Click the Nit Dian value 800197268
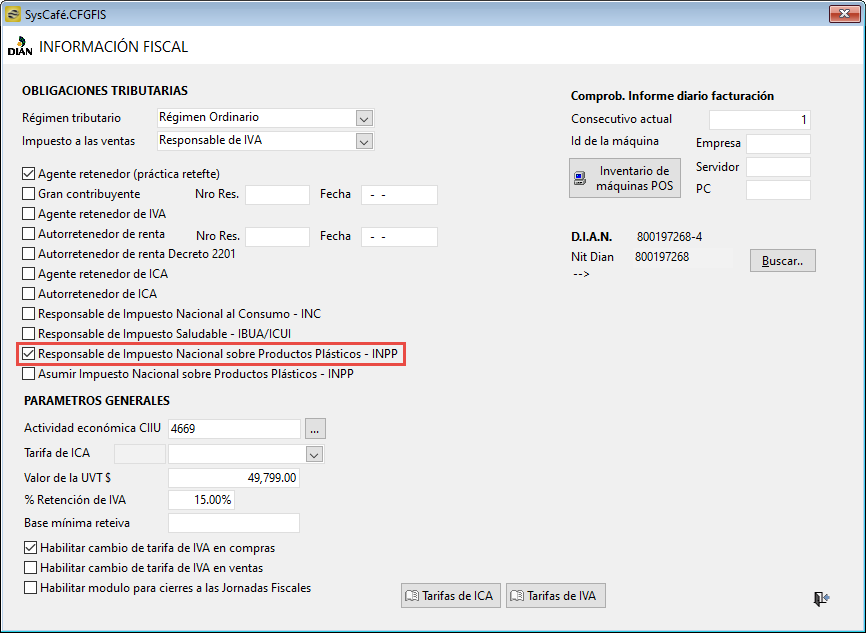The height and width of the screenshot is (633, 866). pyautogui.click(x=662, y=257)
